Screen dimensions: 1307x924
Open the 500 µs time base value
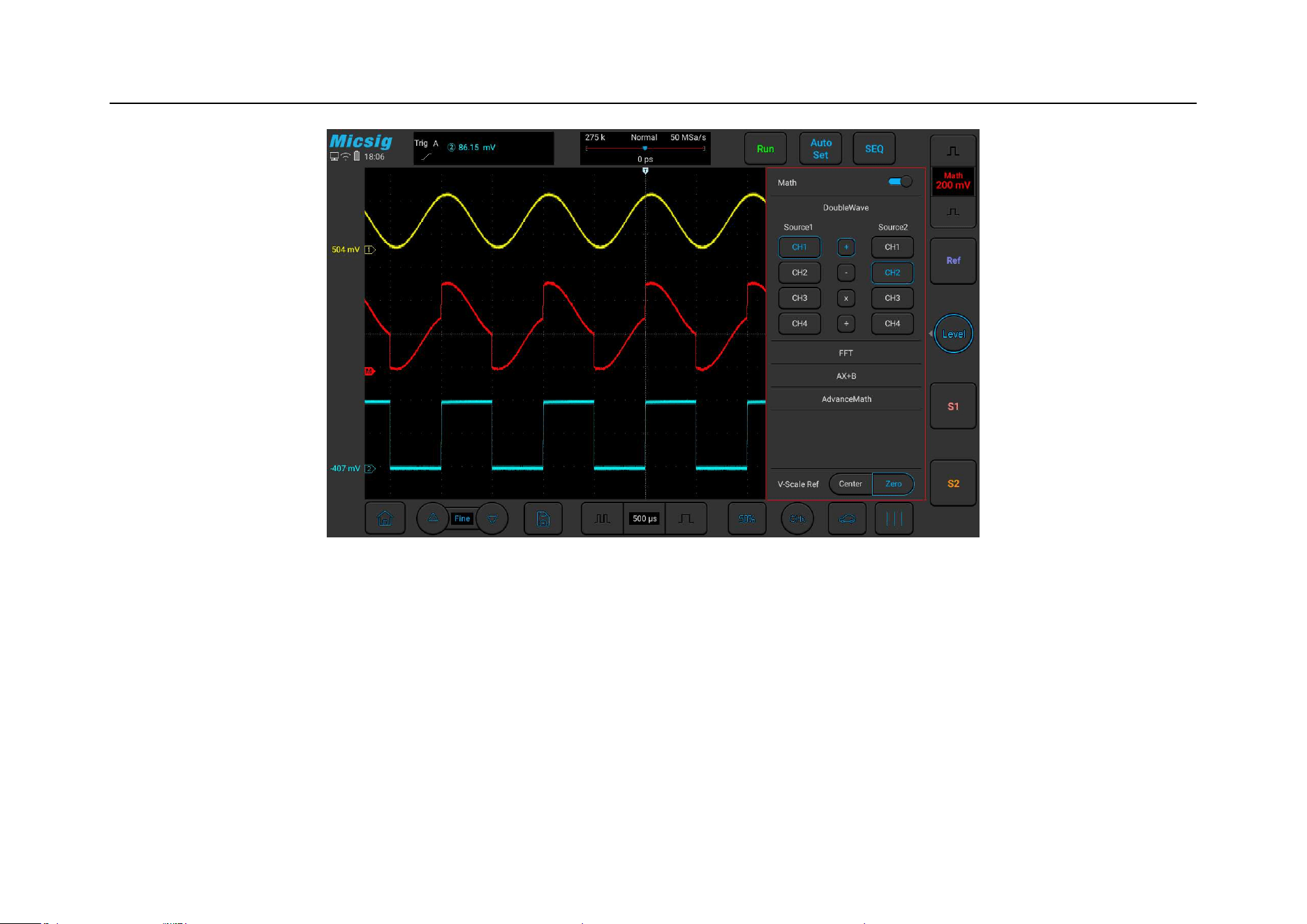(x=644, y=519)
